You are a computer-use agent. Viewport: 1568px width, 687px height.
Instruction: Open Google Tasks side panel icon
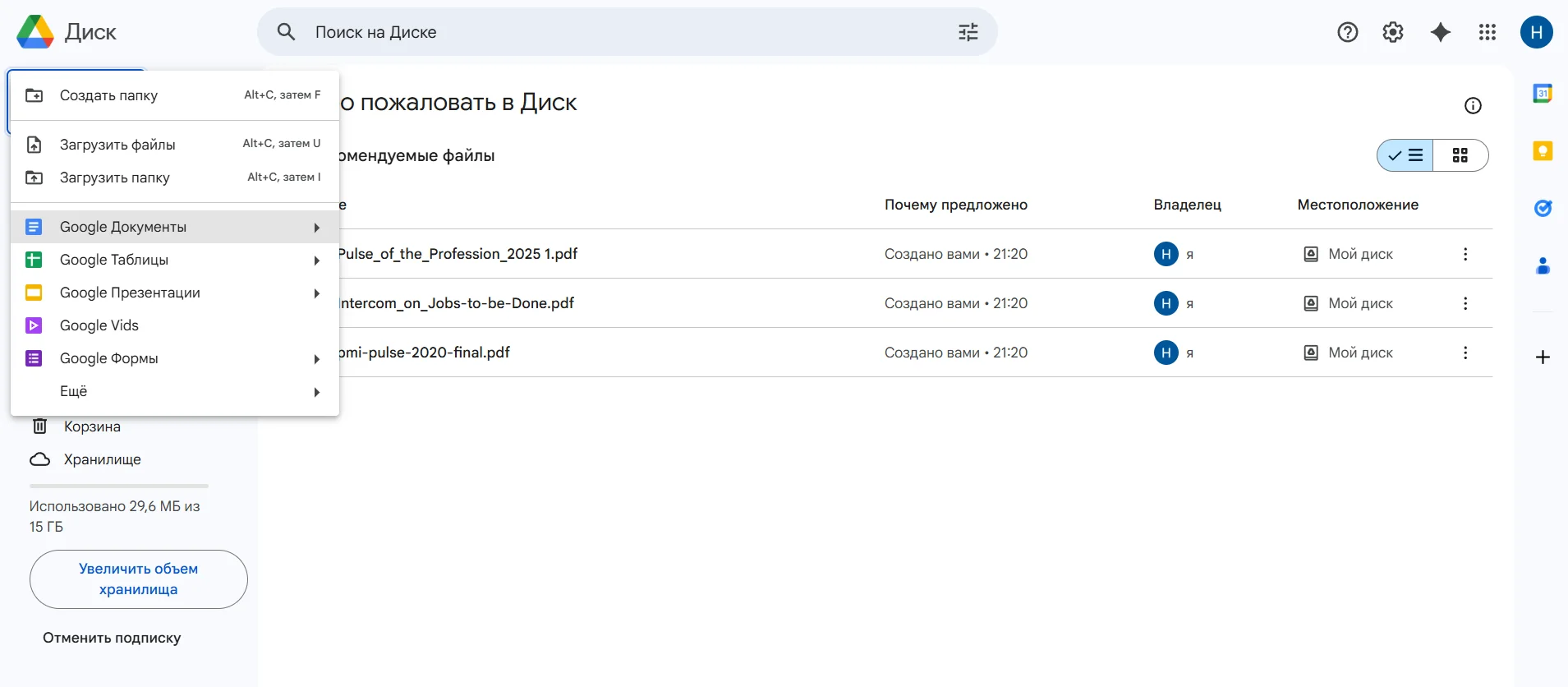pyautogui.click(x=1543, y=209)
